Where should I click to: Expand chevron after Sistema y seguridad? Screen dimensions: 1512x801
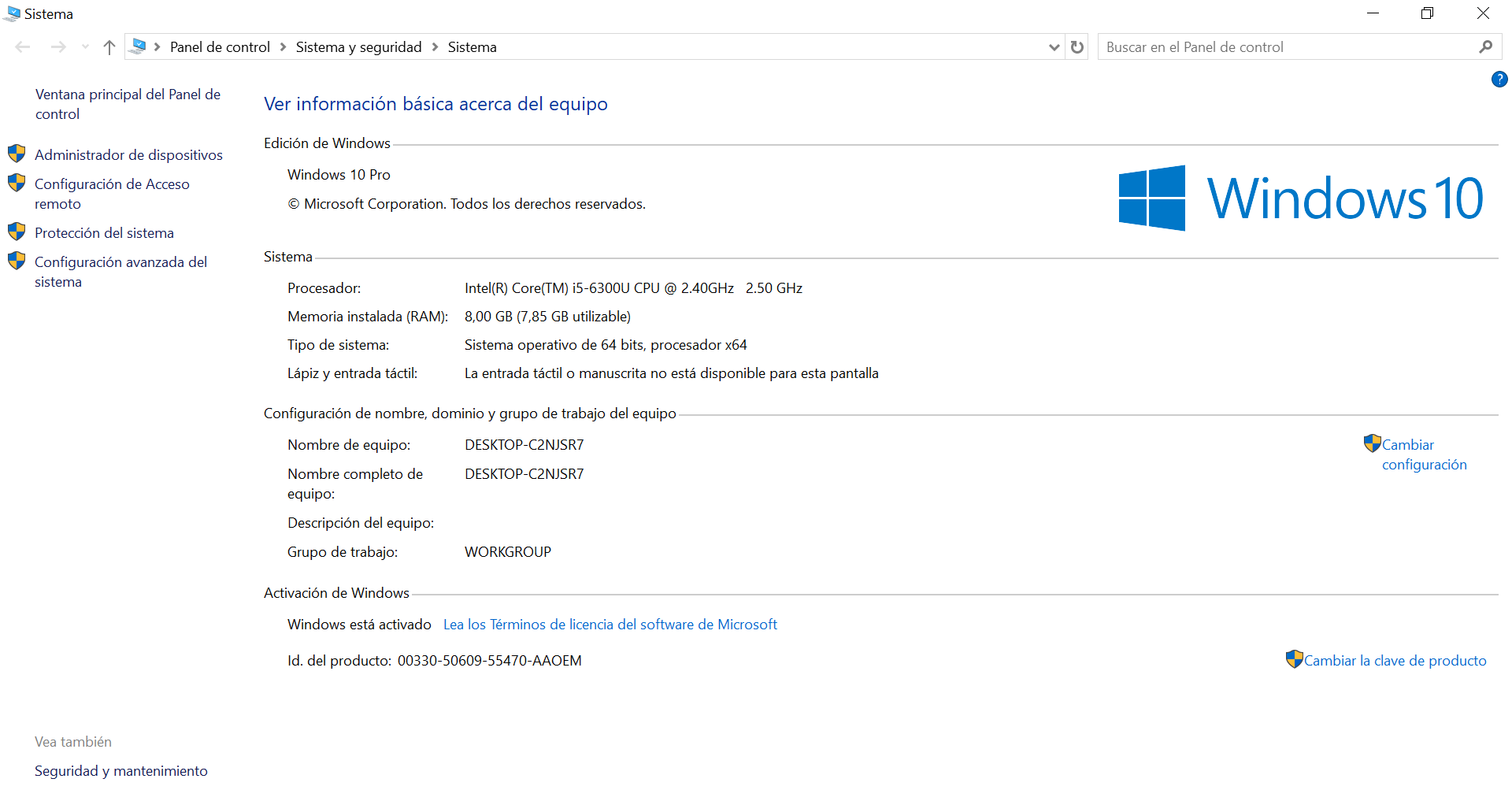435,47
